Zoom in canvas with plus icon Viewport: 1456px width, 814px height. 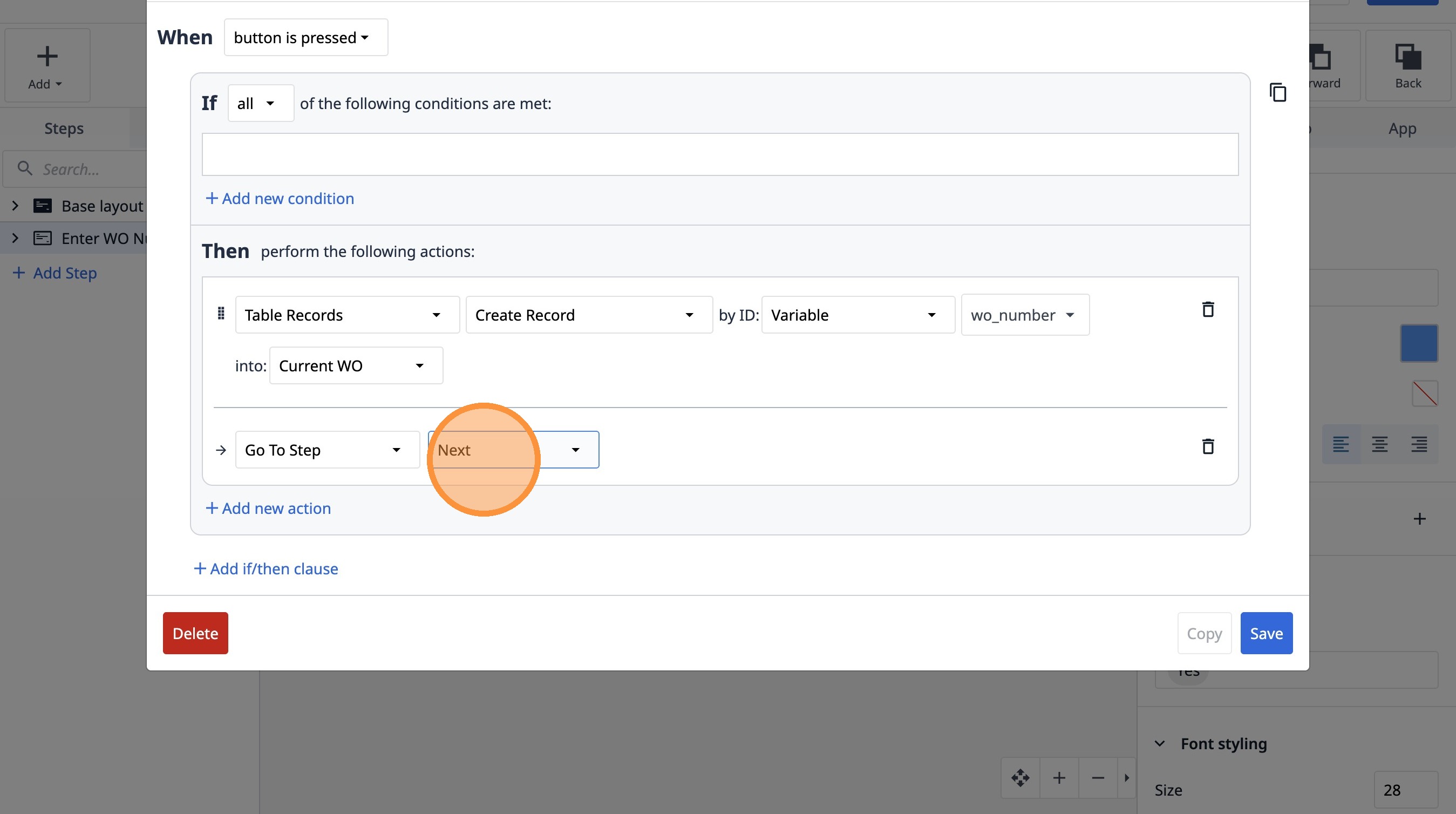1059,778
